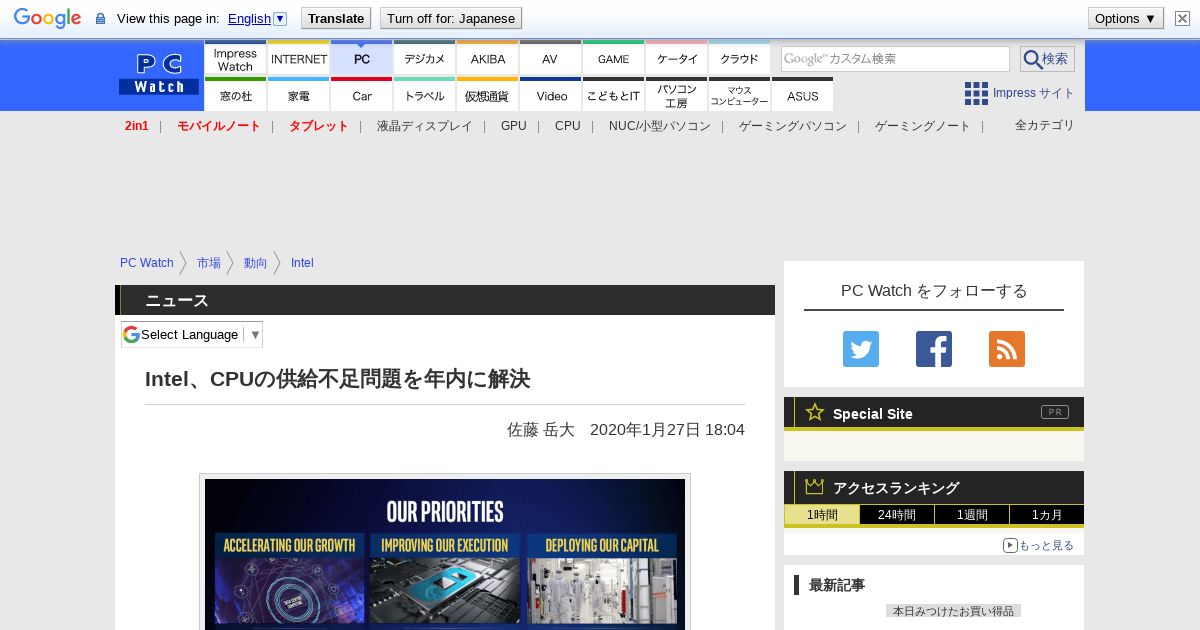This screenshot has height=630, width=1200.
Task: Open the translate Options menu
Action: [1125, 18]
